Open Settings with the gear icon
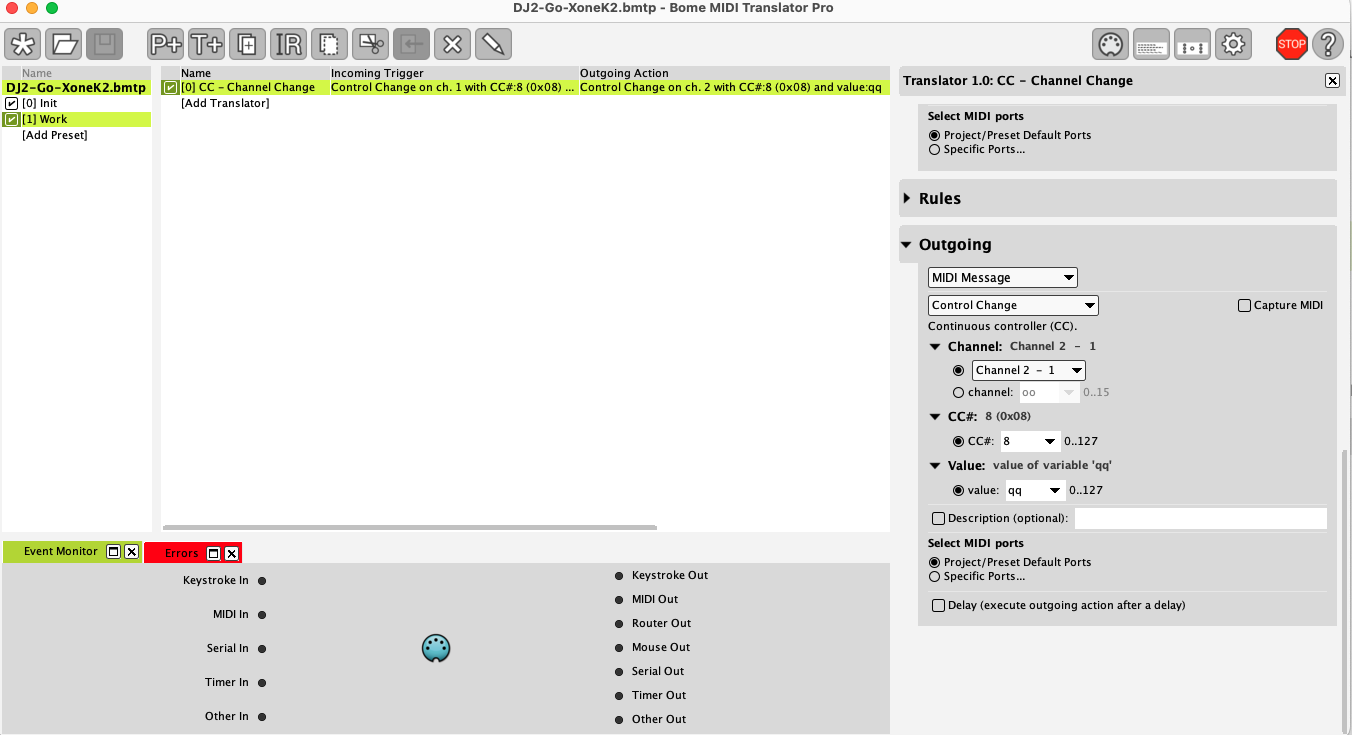This screenshot has width=1352, height=735. point(1233,44)
